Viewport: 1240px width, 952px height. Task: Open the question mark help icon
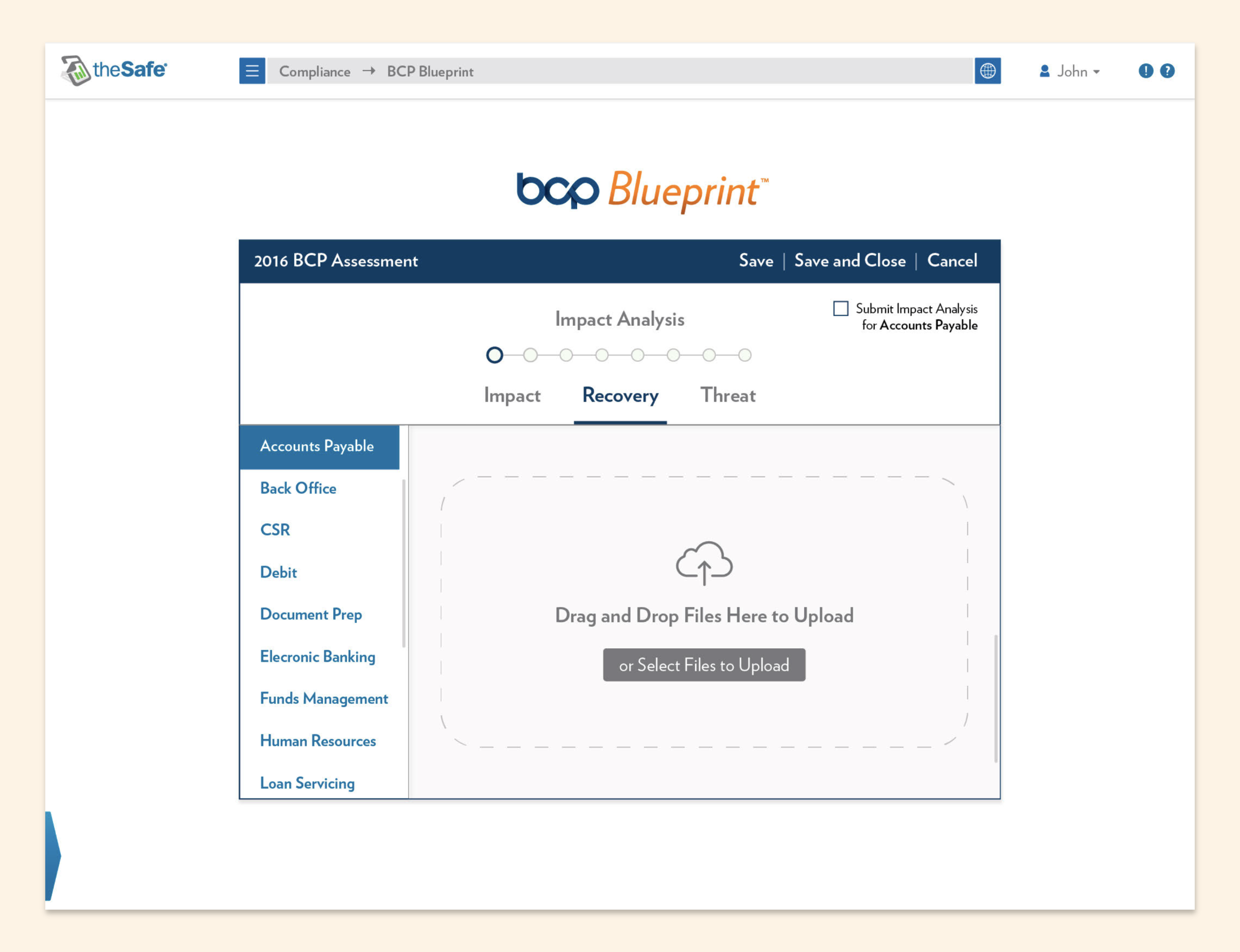point(1167,71)
